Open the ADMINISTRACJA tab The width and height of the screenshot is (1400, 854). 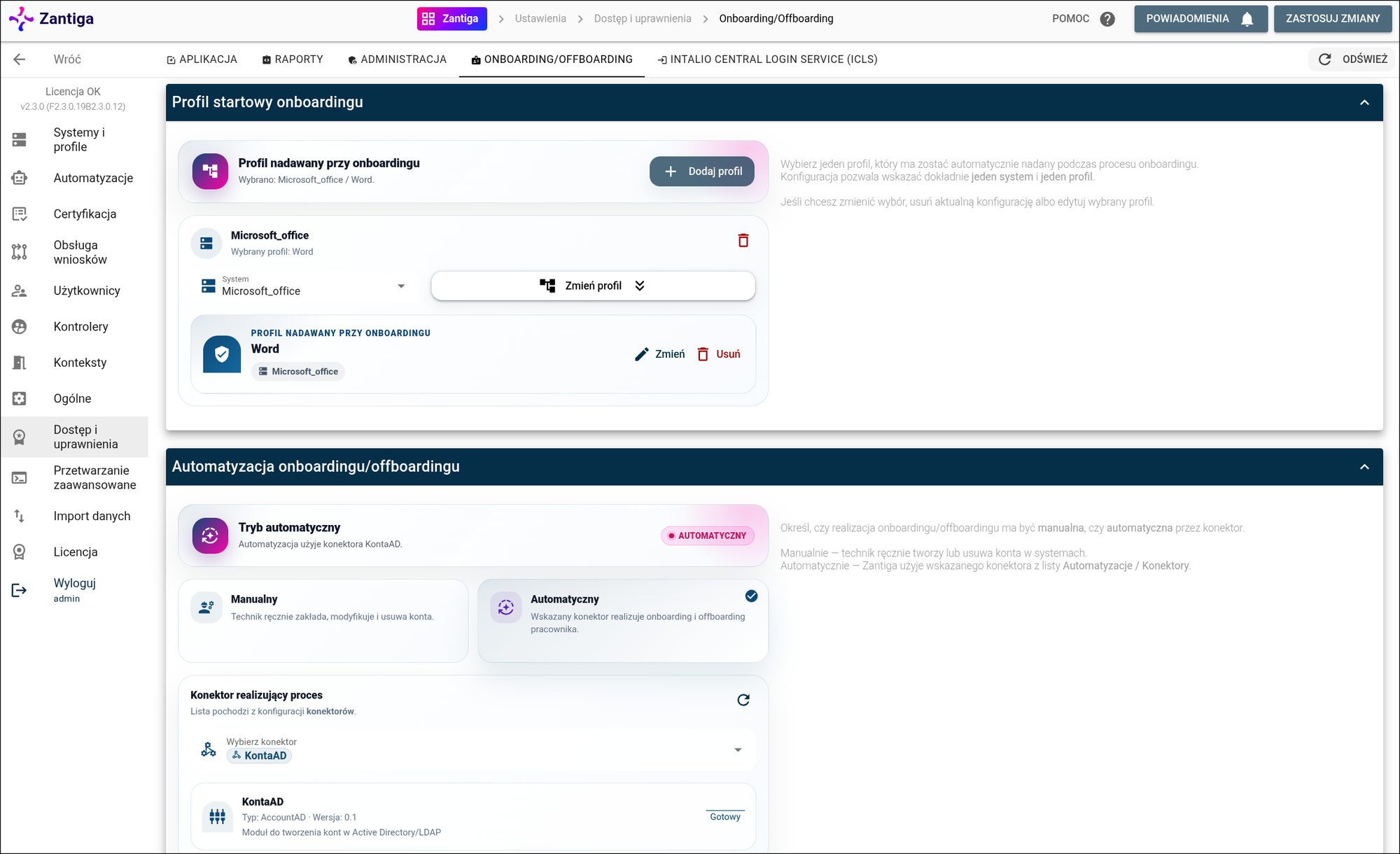coord(397,59)
